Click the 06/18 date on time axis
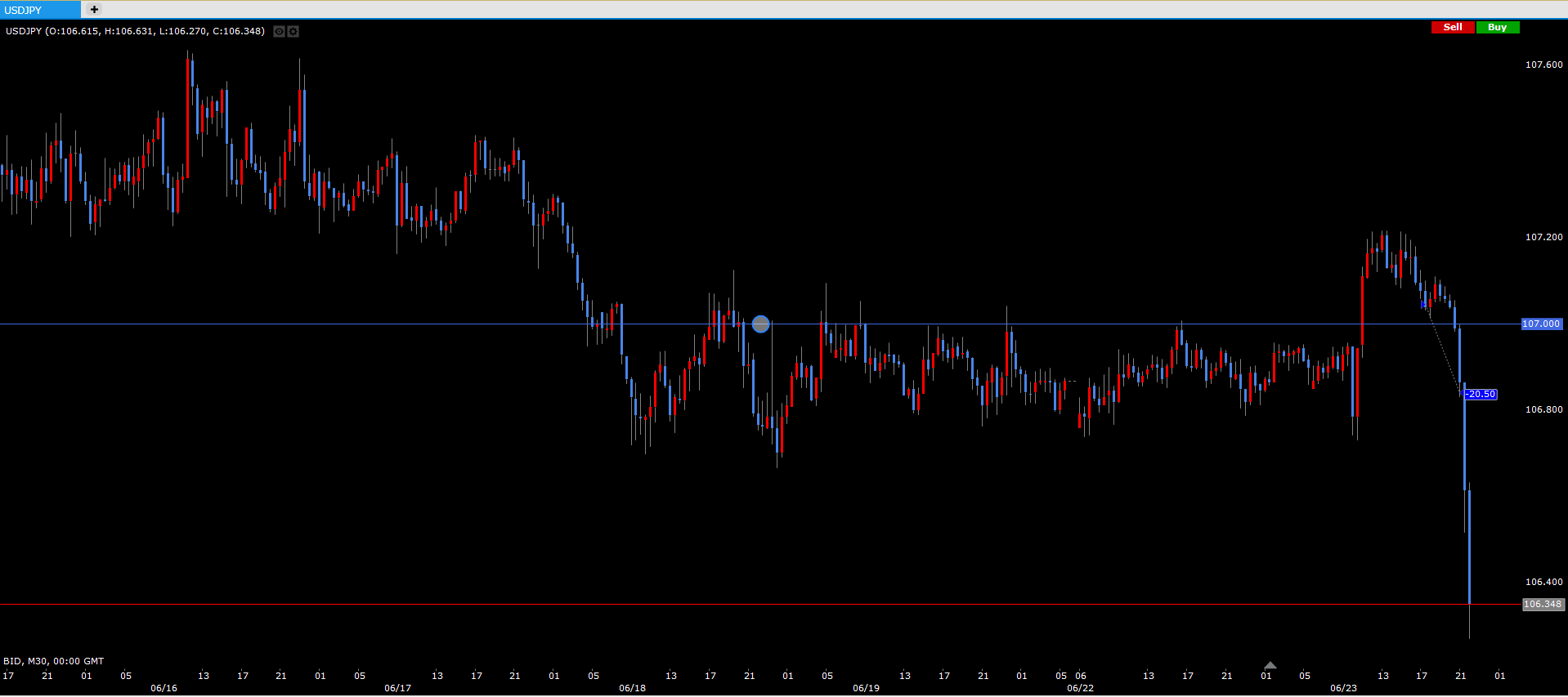The width and height of the screenshot is (1568, 697). coord(632,688)
